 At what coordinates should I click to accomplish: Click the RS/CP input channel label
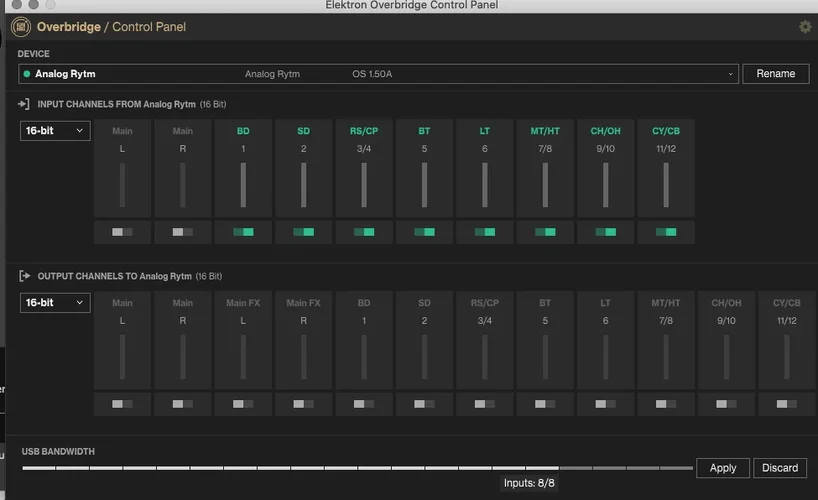[364, 131]
